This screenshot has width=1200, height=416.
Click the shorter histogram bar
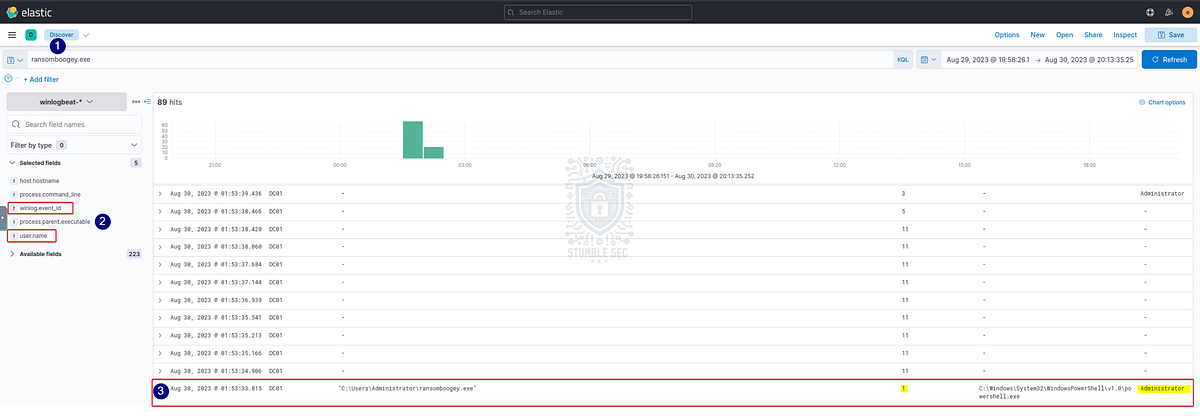coord(434,152)
